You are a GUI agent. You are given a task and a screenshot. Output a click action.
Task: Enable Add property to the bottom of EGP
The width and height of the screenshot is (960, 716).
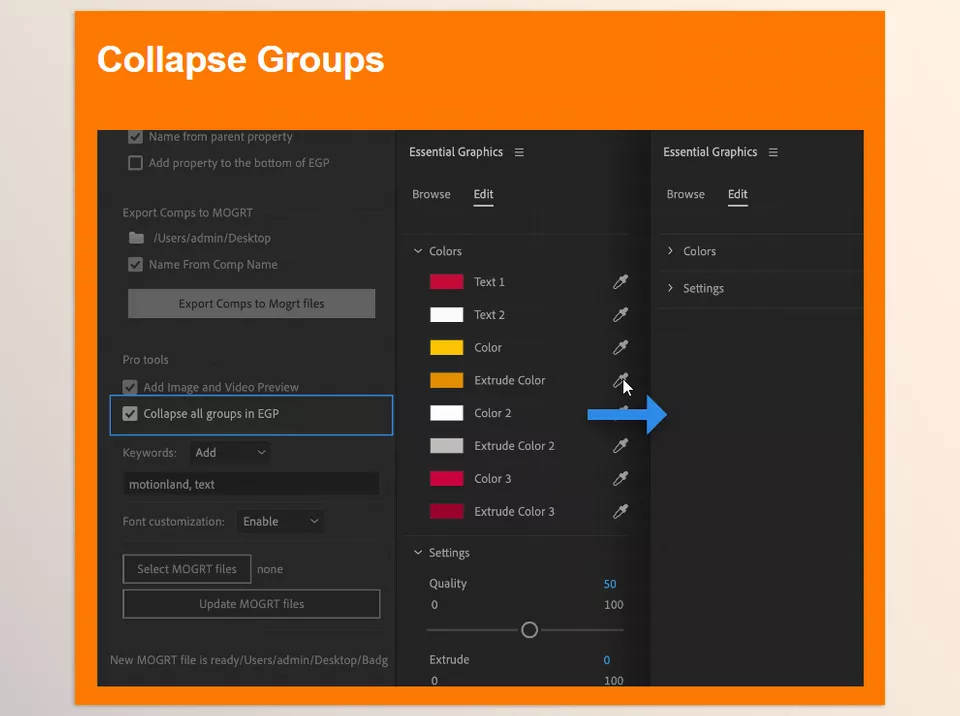(x=135, y=163)
